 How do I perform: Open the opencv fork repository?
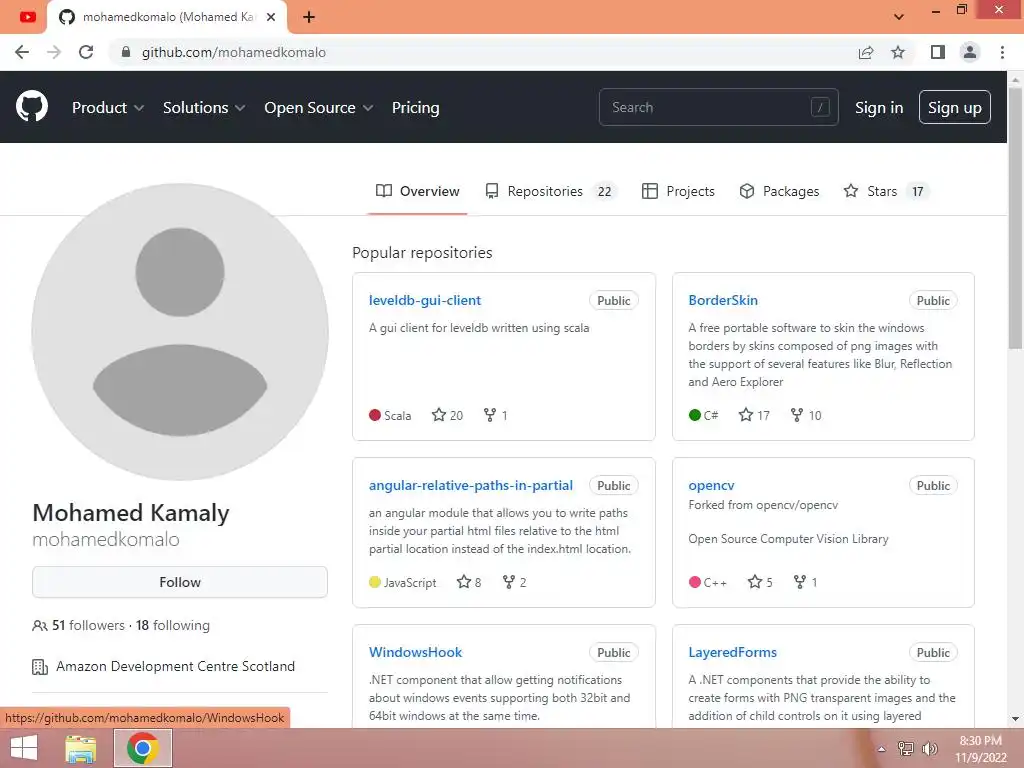pos(711,485)
